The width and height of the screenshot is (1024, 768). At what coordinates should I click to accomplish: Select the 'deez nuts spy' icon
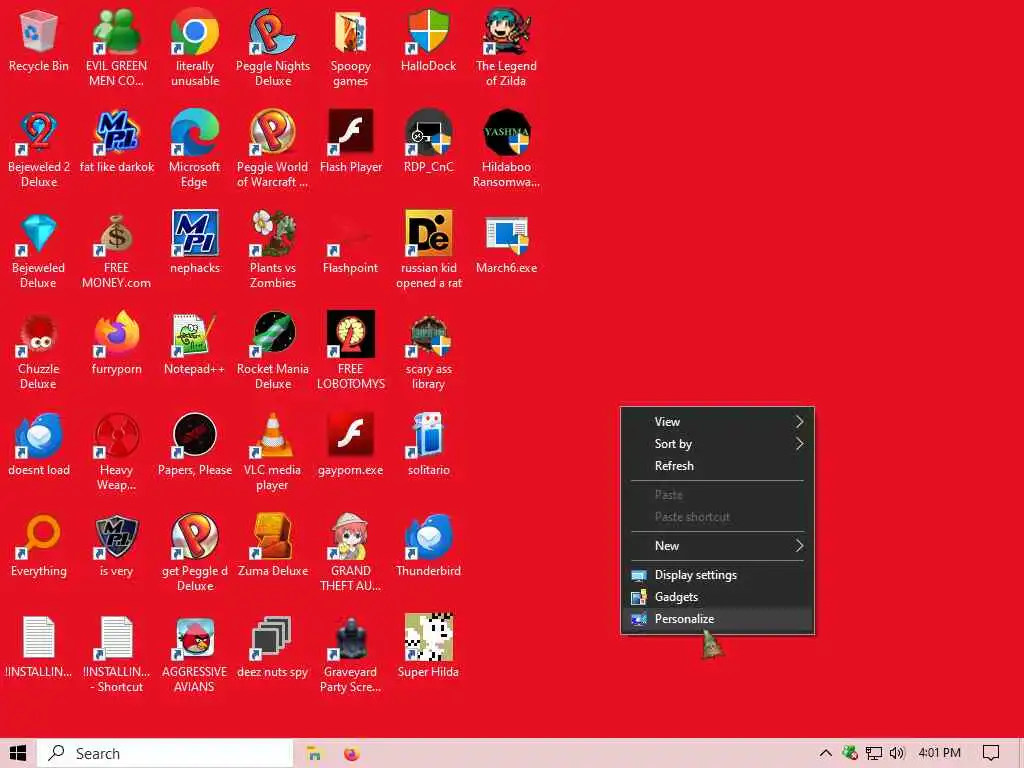tap(272, 637)
